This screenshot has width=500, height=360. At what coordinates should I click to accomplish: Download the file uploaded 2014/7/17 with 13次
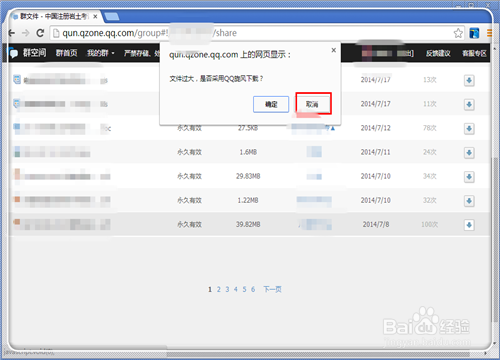click(469, 80)
